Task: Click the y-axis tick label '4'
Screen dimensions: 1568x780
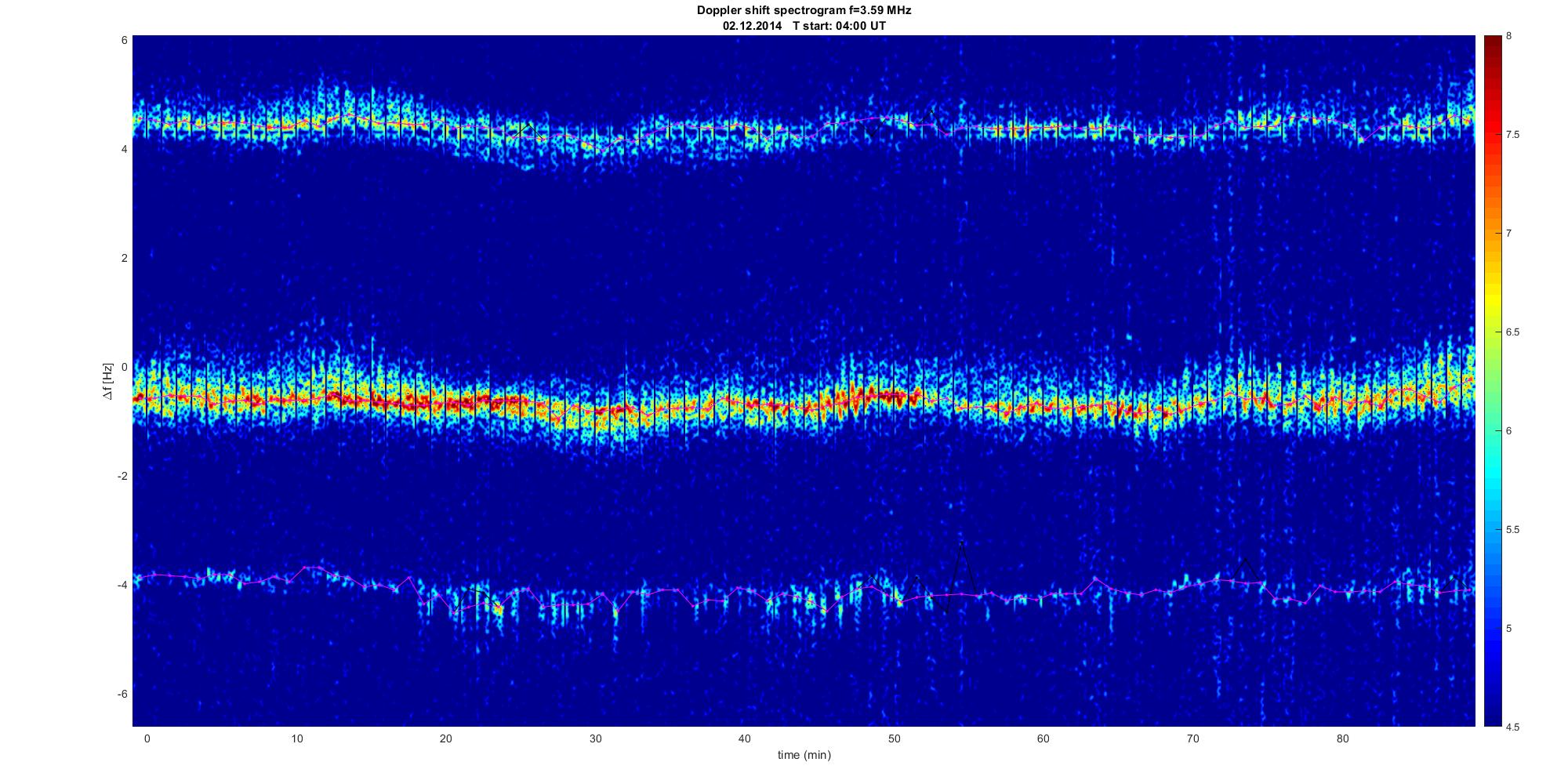Action: click(x=125, y=149)
